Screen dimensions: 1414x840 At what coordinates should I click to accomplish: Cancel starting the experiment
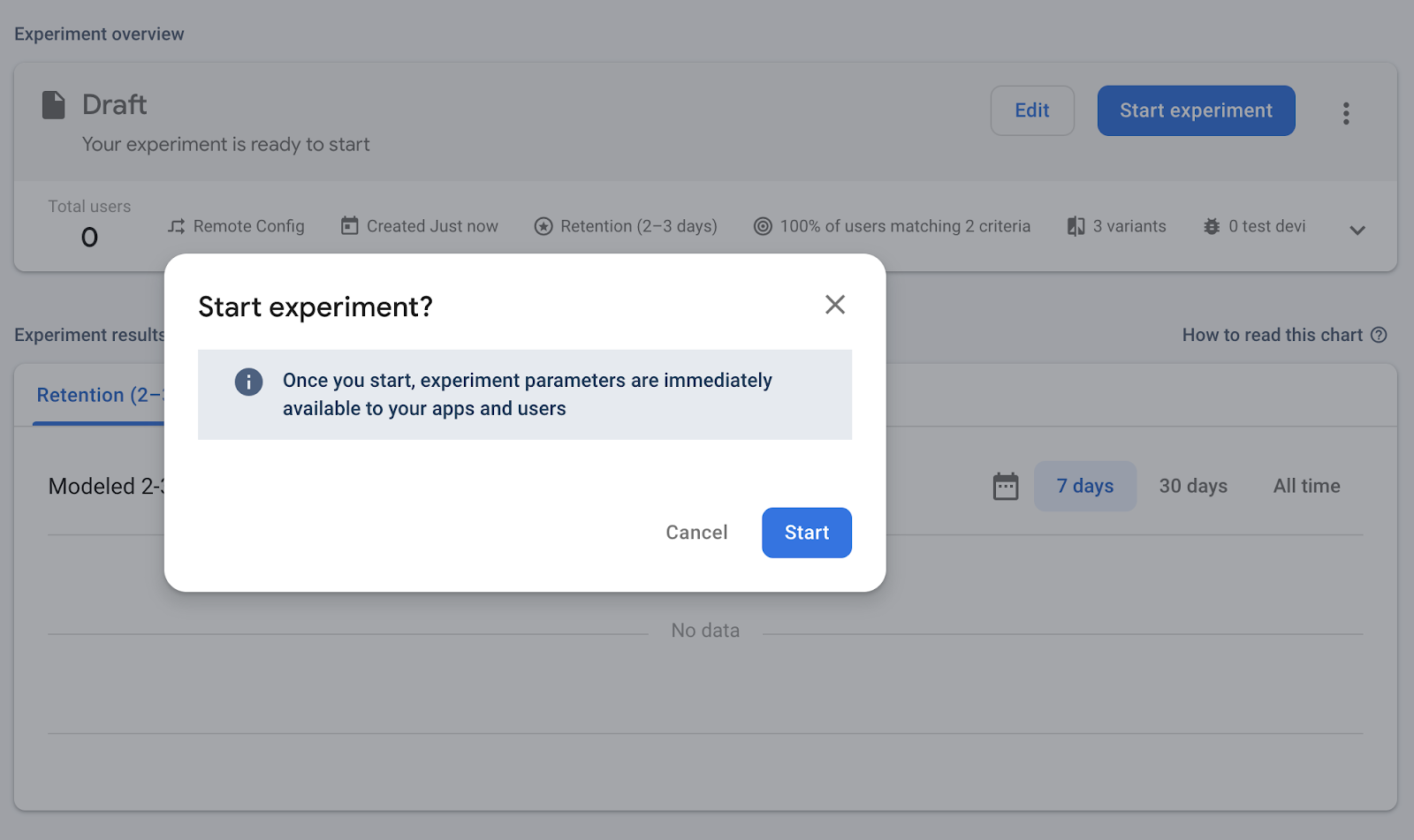[x=696, y=533]
